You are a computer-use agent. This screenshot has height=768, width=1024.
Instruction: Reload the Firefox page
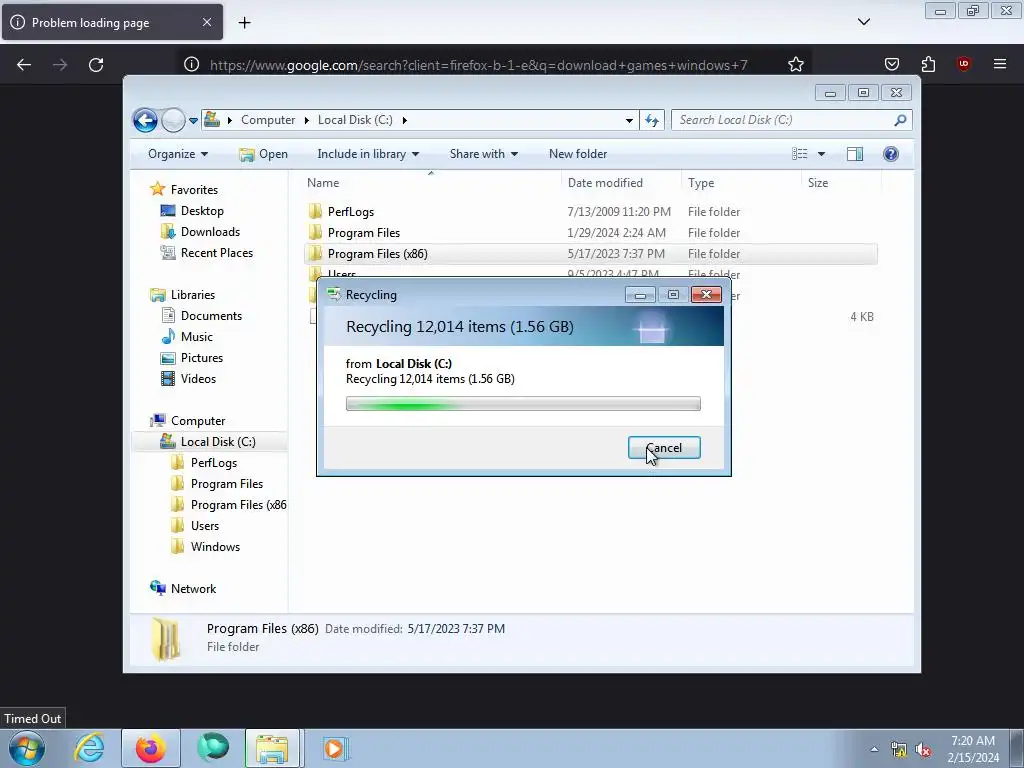[x=96, y=64]
